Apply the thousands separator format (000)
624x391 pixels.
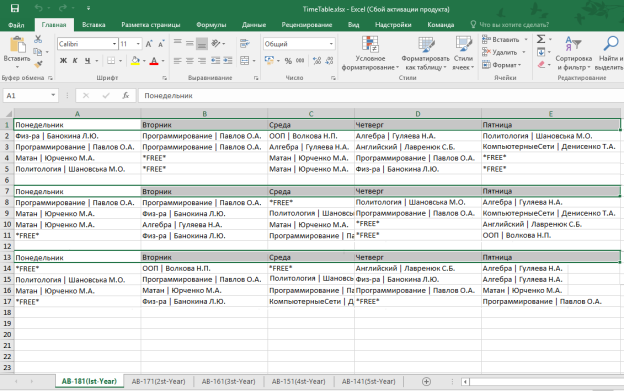(x=300, y=61)
